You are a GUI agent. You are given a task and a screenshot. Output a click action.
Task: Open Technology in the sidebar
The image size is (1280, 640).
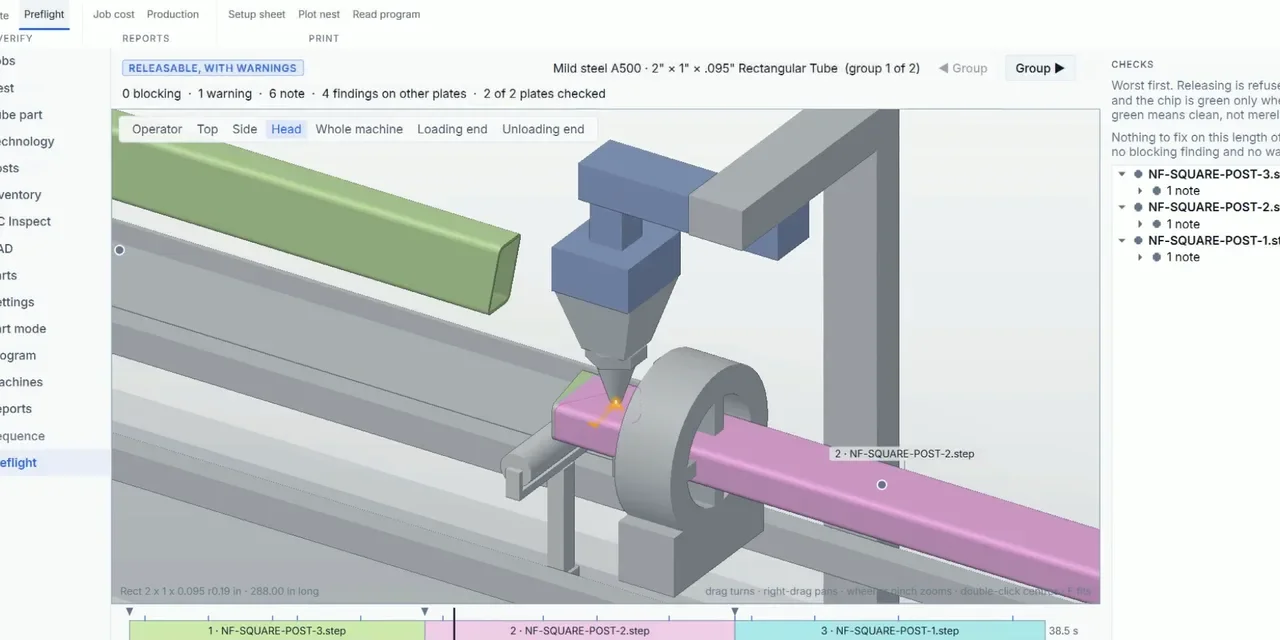pyautogui.click(x=27, y=142)
